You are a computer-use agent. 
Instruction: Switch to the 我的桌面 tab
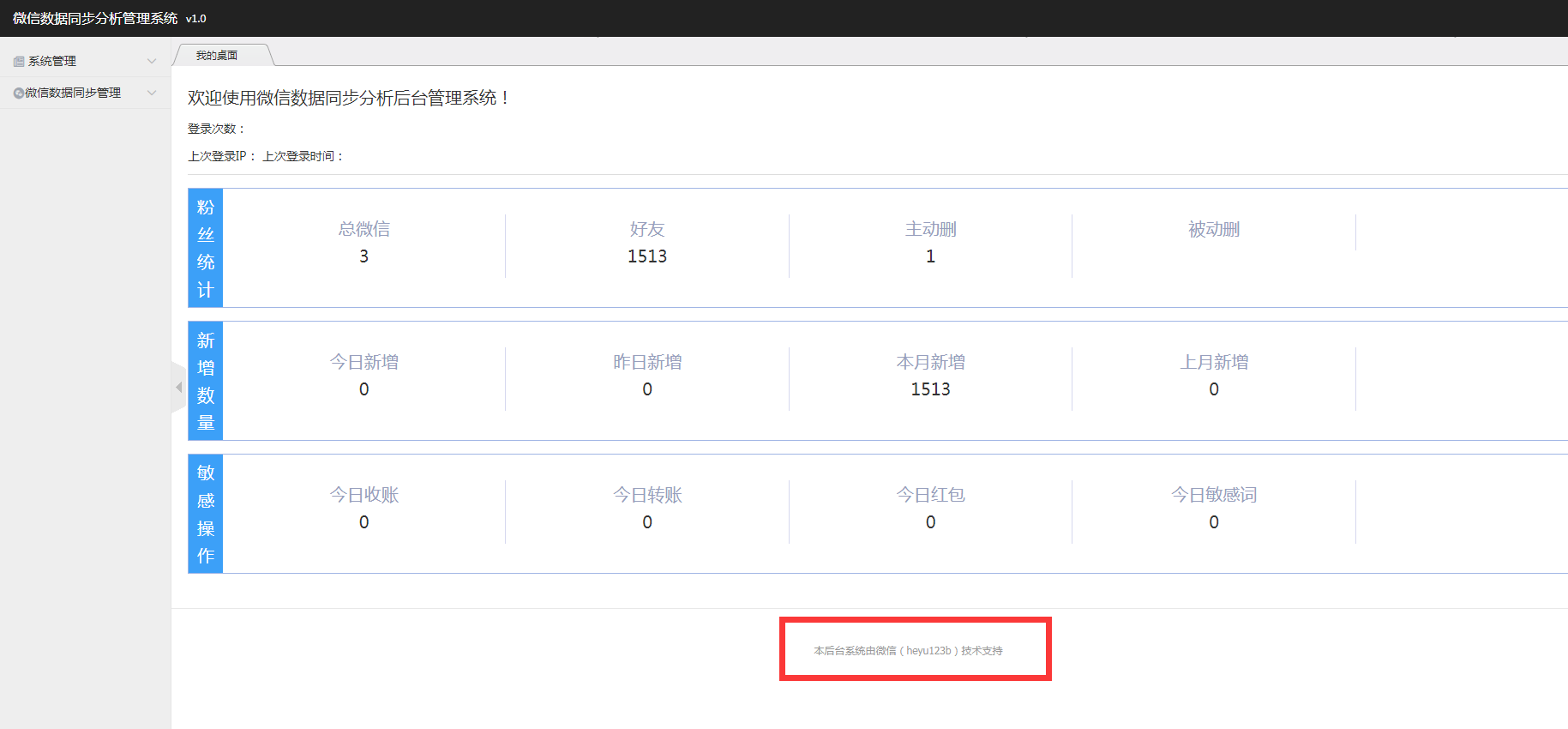click(217, 55)
